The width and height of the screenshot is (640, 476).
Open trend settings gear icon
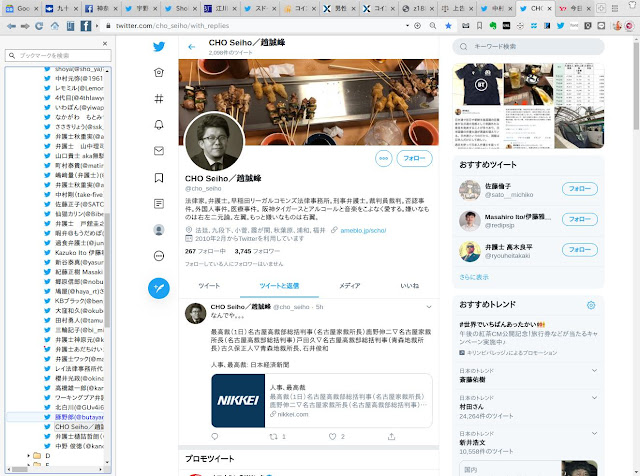point(591,305)
